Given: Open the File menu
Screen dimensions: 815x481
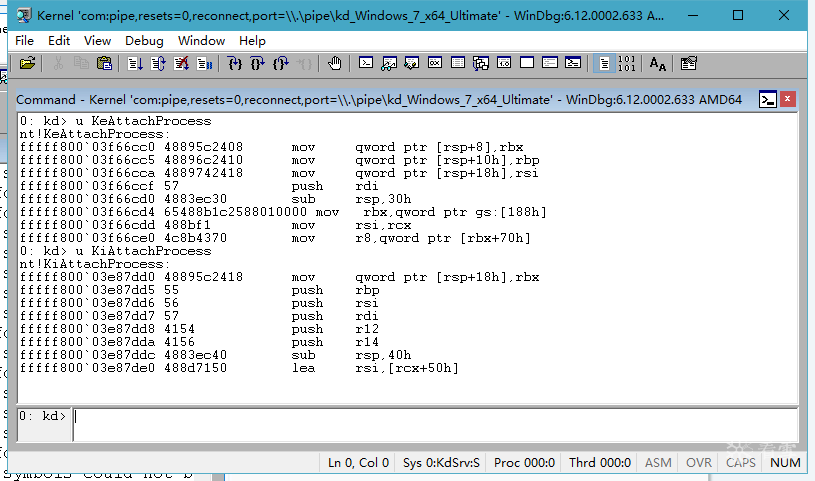Looking at the screenshot, I should (x=24, y=41).
